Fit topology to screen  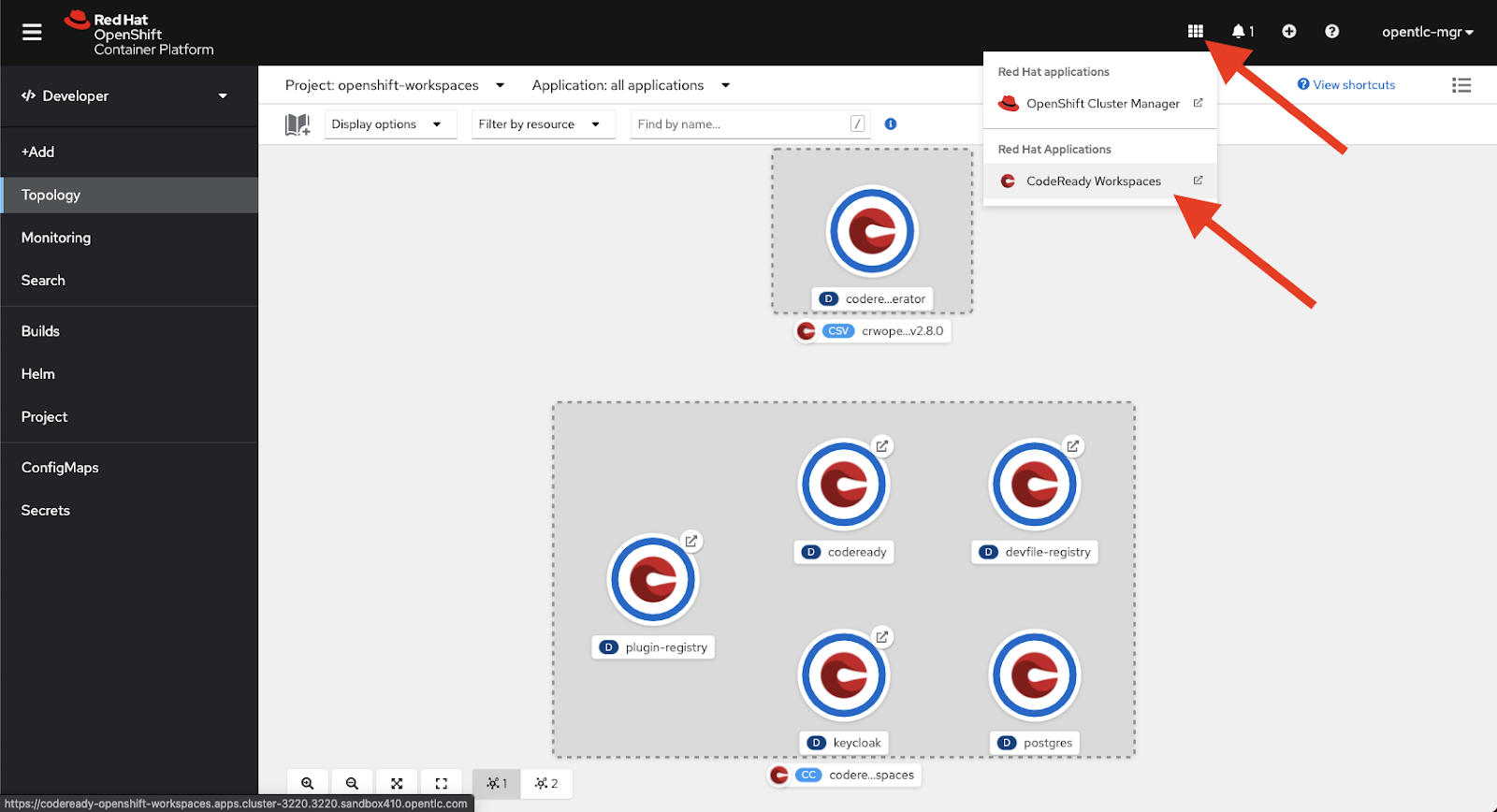(x=397, y=783)
